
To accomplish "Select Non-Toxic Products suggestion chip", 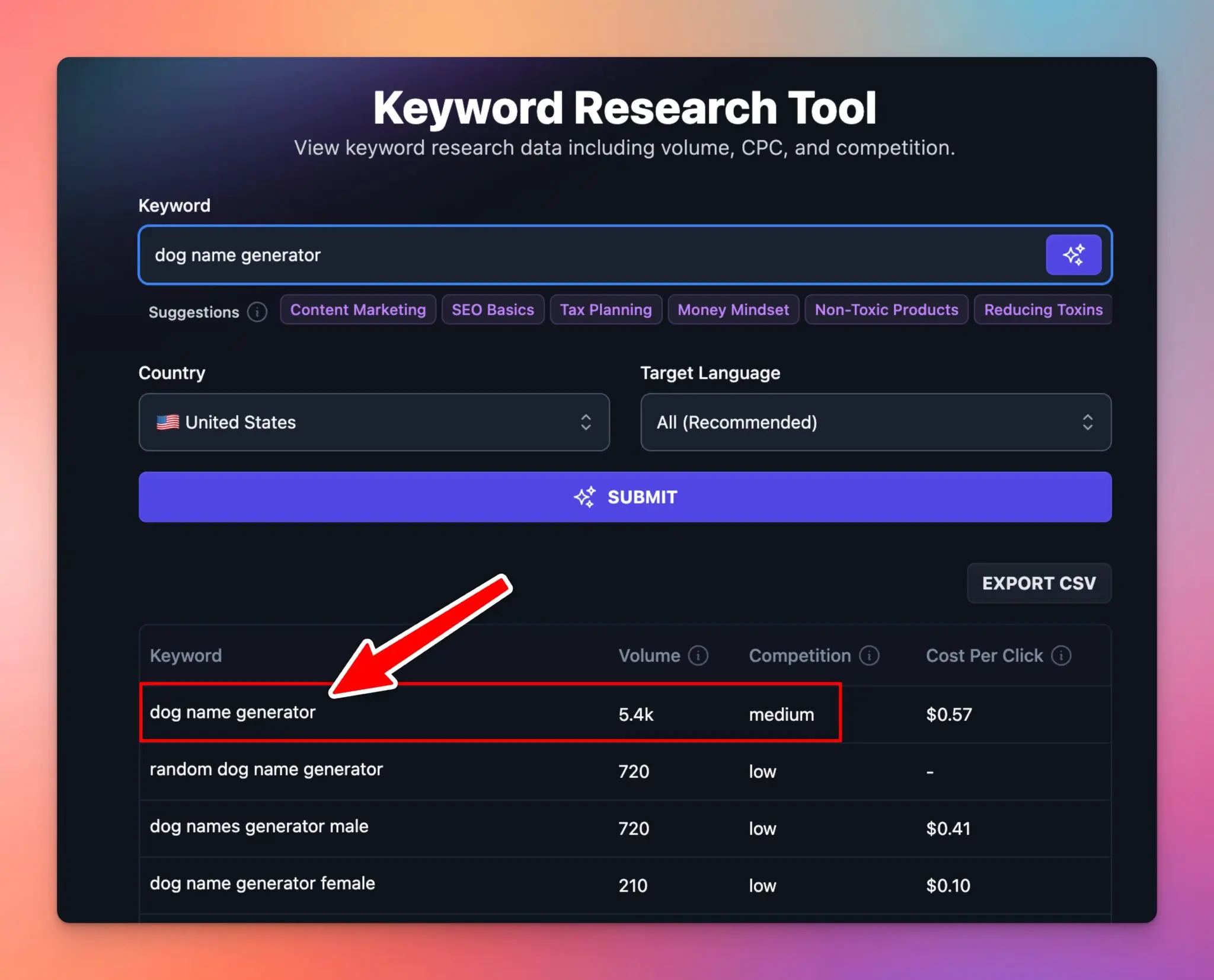I will (886, 309).
